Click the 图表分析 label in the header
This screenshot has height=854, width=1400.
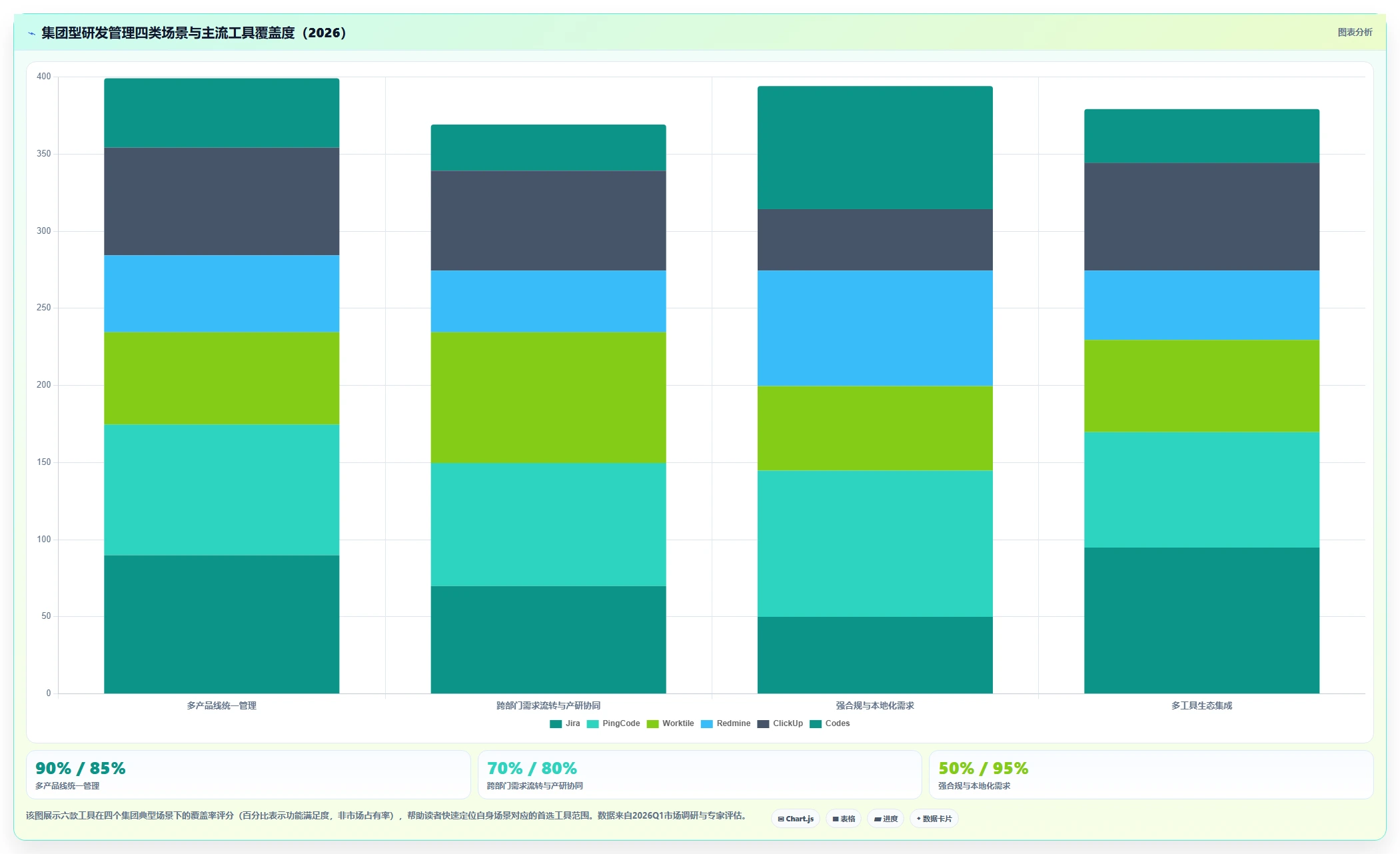[1355, 32]
